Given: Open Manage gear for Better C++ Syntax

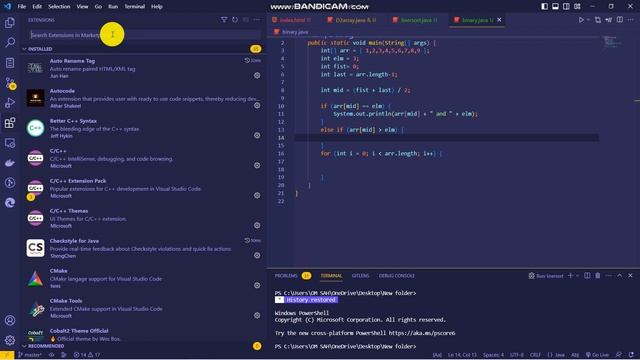Looking at the screenshot, I should 257,135.
